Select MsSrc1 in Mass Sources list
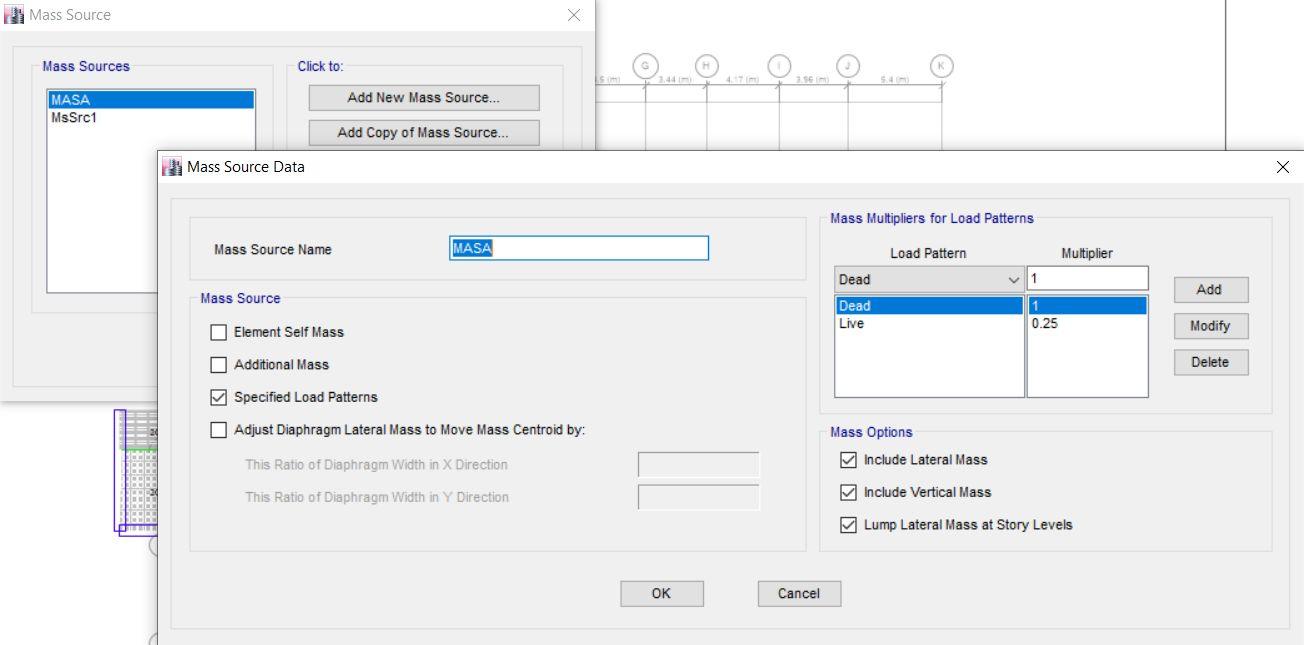 pyautogui.click(x=74, y=118)
